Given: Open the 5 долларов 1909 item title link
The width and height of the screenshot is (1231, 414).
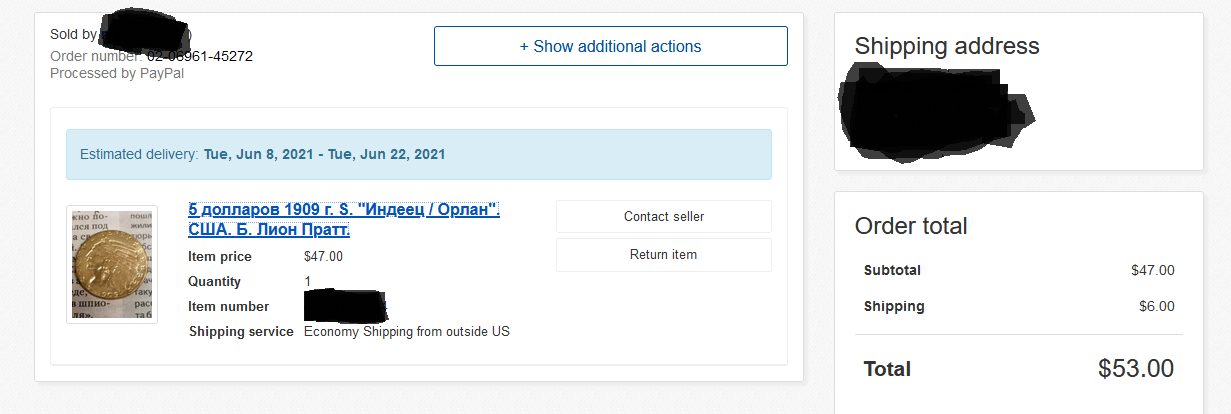Looking at the screenshot, I should (x=343, y=220).
